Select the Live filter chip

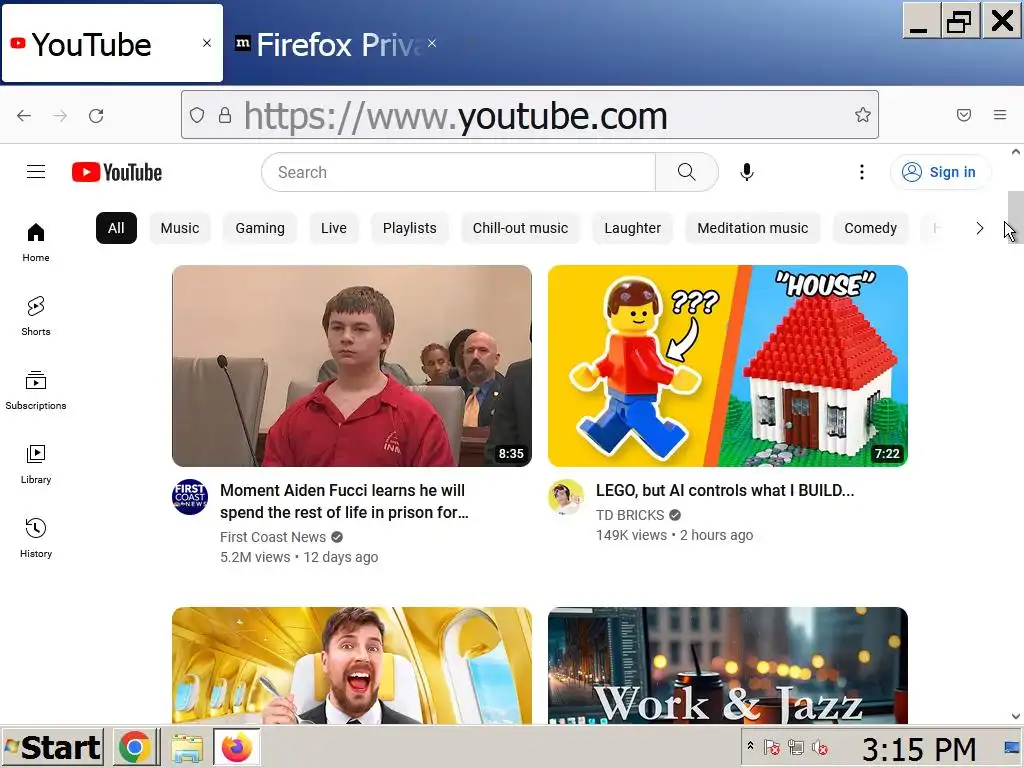coord(334,228)
